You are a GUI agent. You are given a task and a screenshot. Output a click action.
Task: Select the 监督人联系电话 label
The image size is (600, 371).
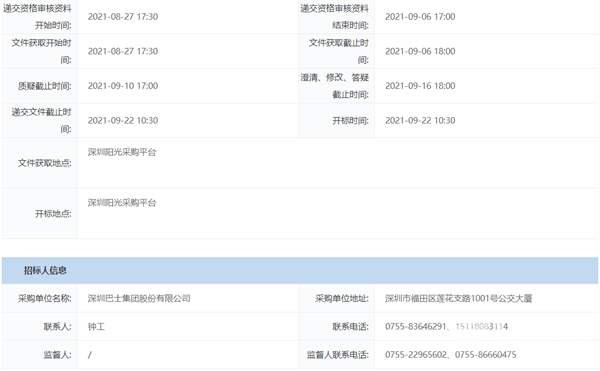tap(338, 355)
